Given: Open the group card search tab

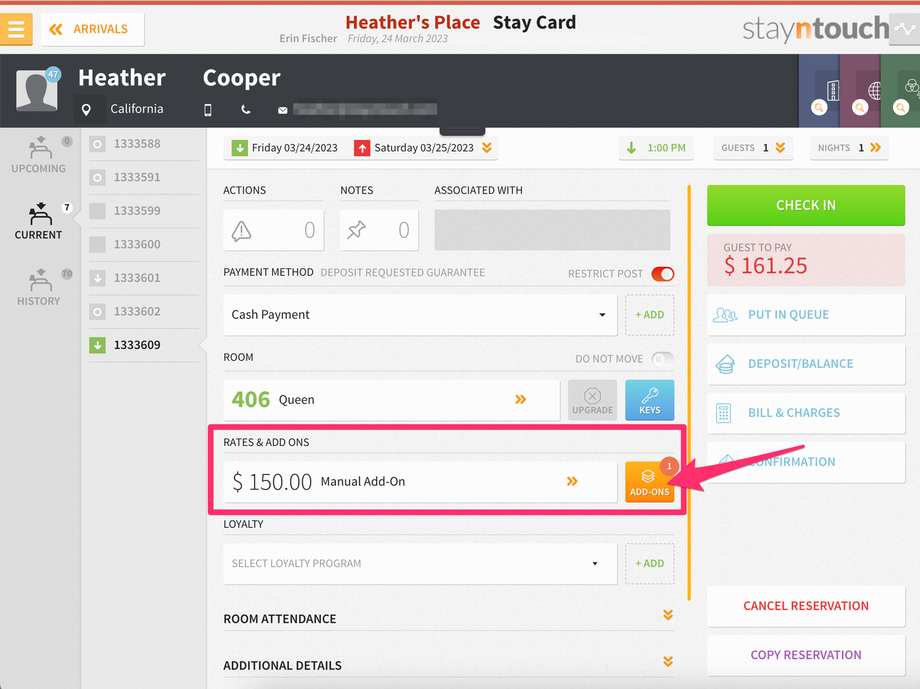Looking at the screenshot, I should click(x=901, y=91).
